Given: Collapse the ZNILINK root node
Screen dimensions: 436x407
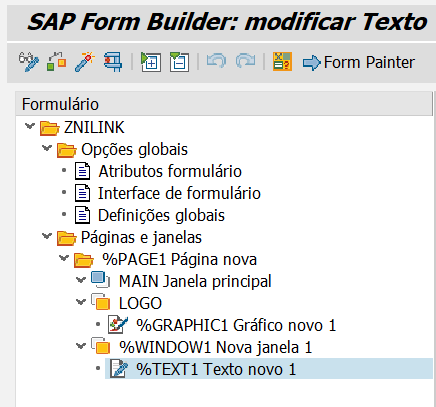Looking at the screenshot, I should (30, 126).
